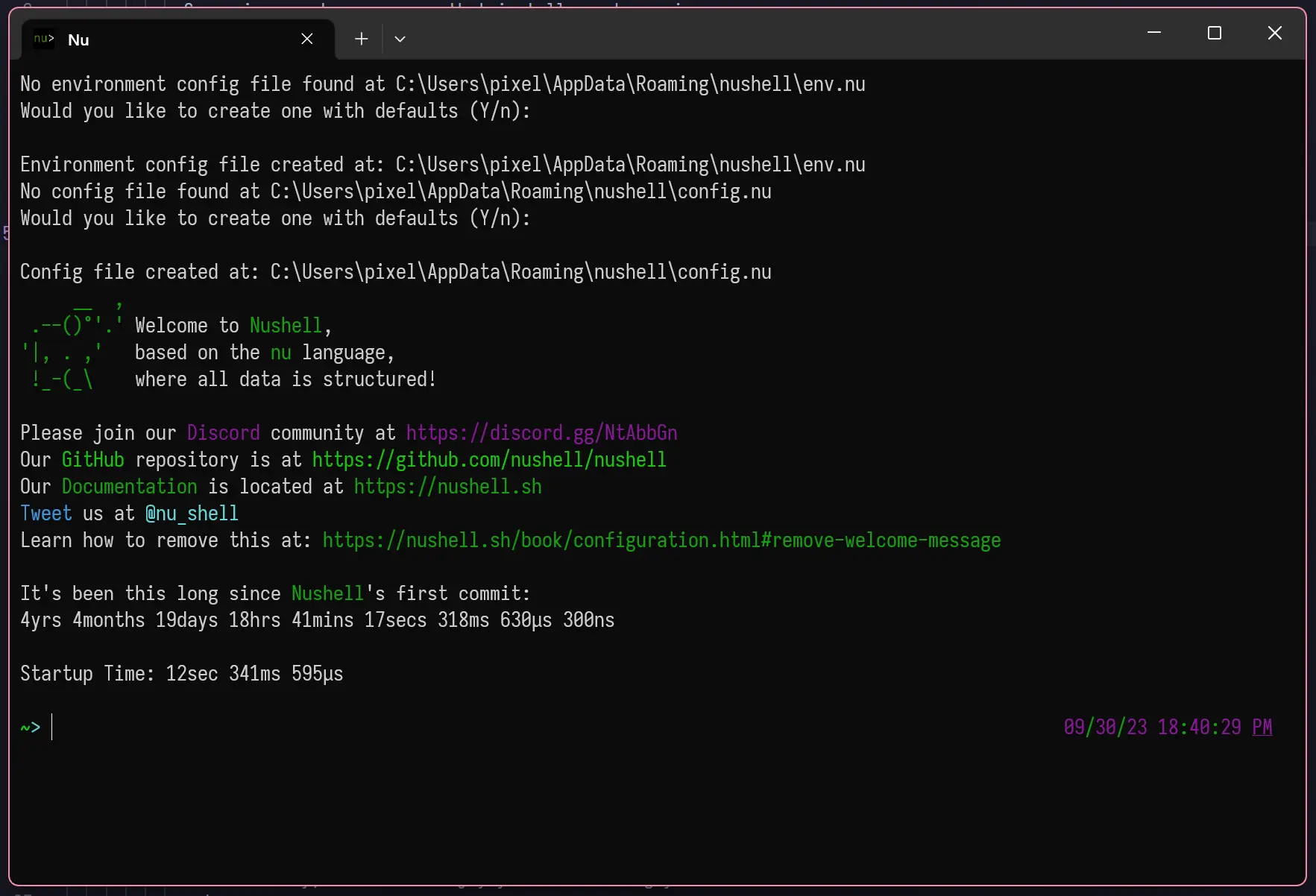The width and height of the screenshot is (1316, 896).
Task: Open a new terminal tab
Action: point(362,39)
